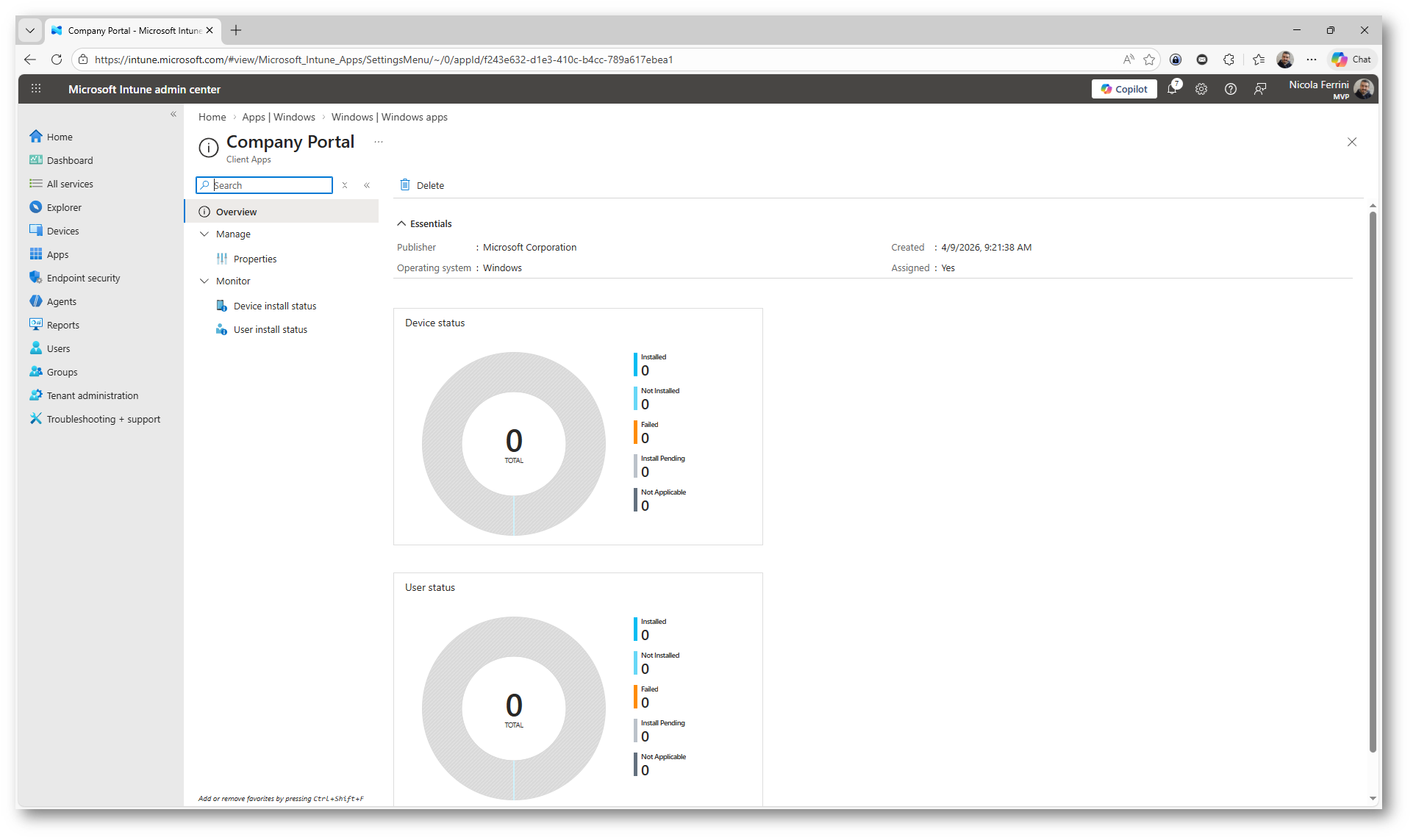Open Troubleshooting + support in sidebar

(103, 419)
